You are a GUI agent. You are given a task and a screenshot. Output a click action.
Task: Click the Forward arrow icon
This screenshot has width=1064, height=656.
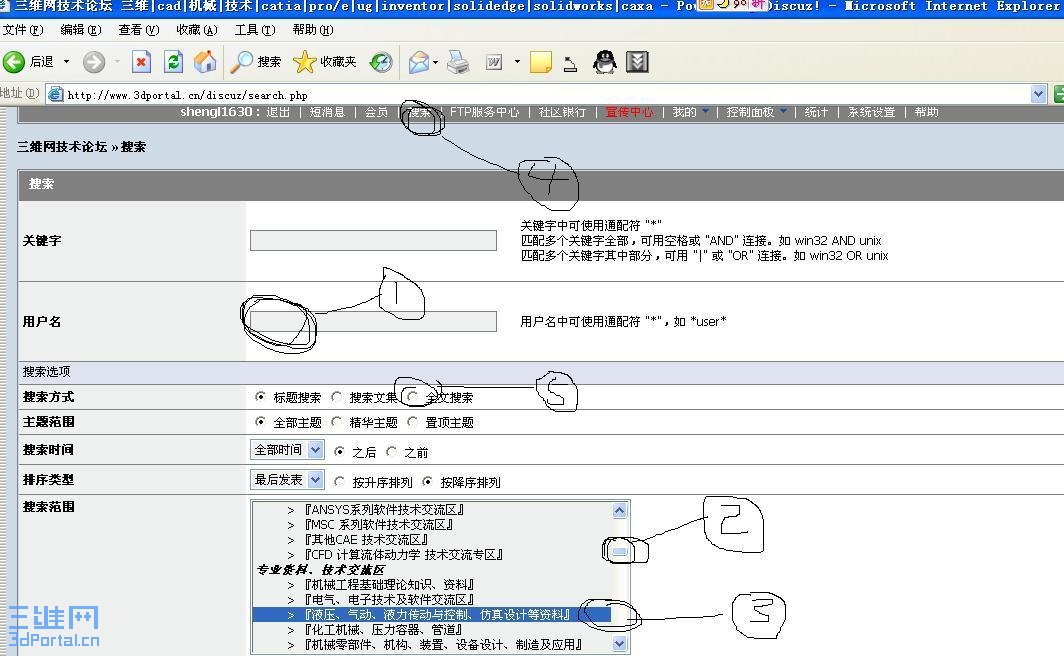click(x=94, y=62)
